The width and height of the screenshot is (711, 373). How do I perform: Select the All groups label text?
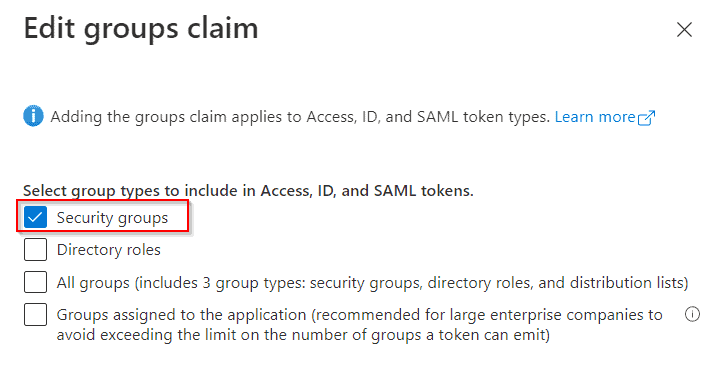click(372, 283)
